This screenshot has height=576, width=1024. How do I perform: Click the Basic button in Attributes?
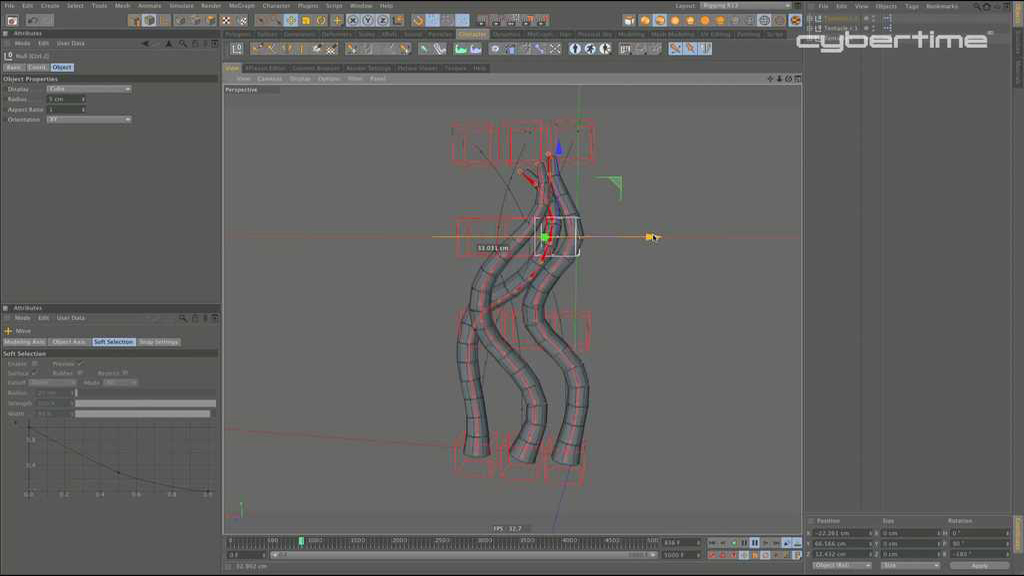point(13,67)
